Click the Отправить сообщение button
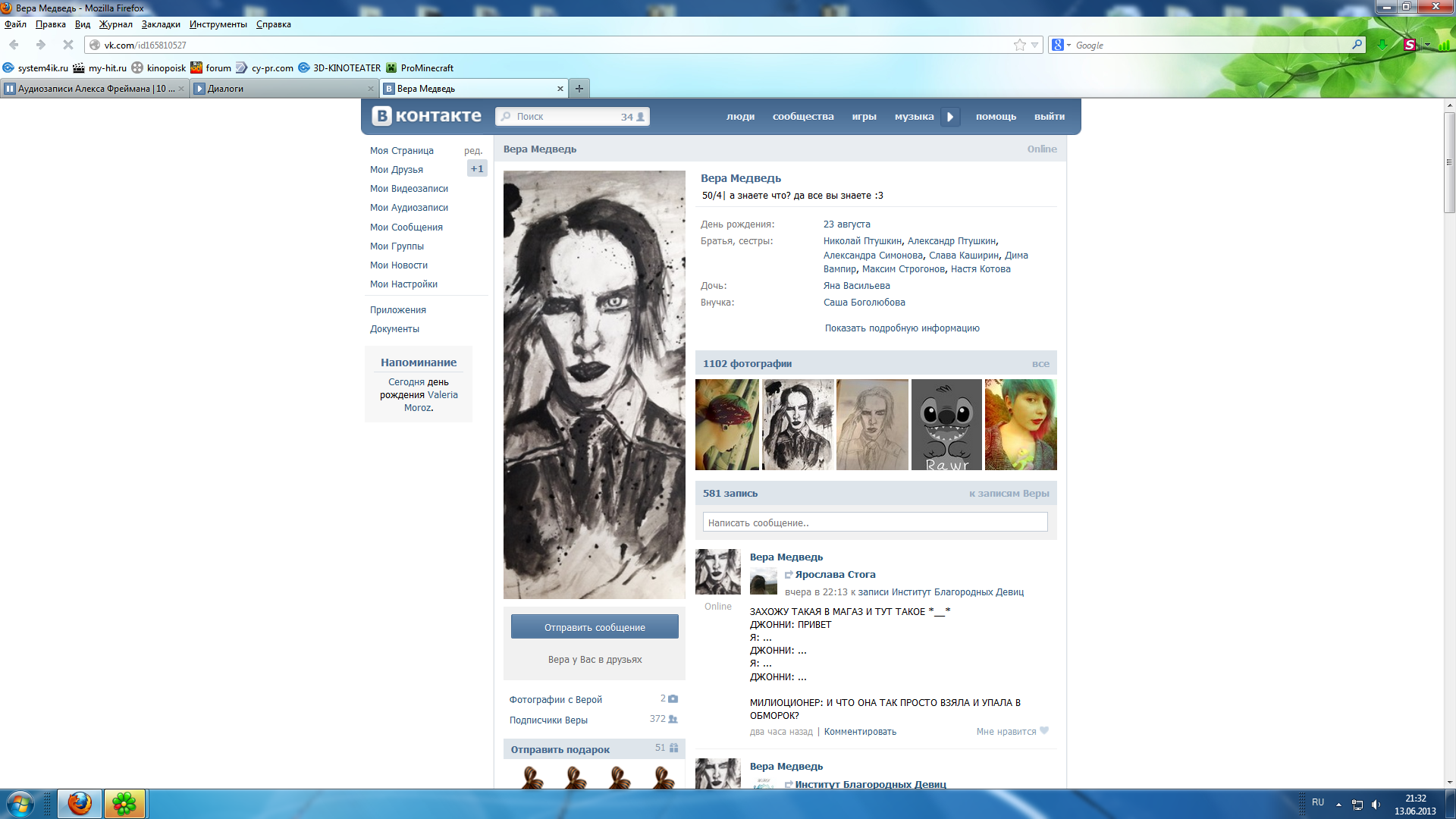The width and height of the screenshot is (1456, 819). click(x=595, y=627)
